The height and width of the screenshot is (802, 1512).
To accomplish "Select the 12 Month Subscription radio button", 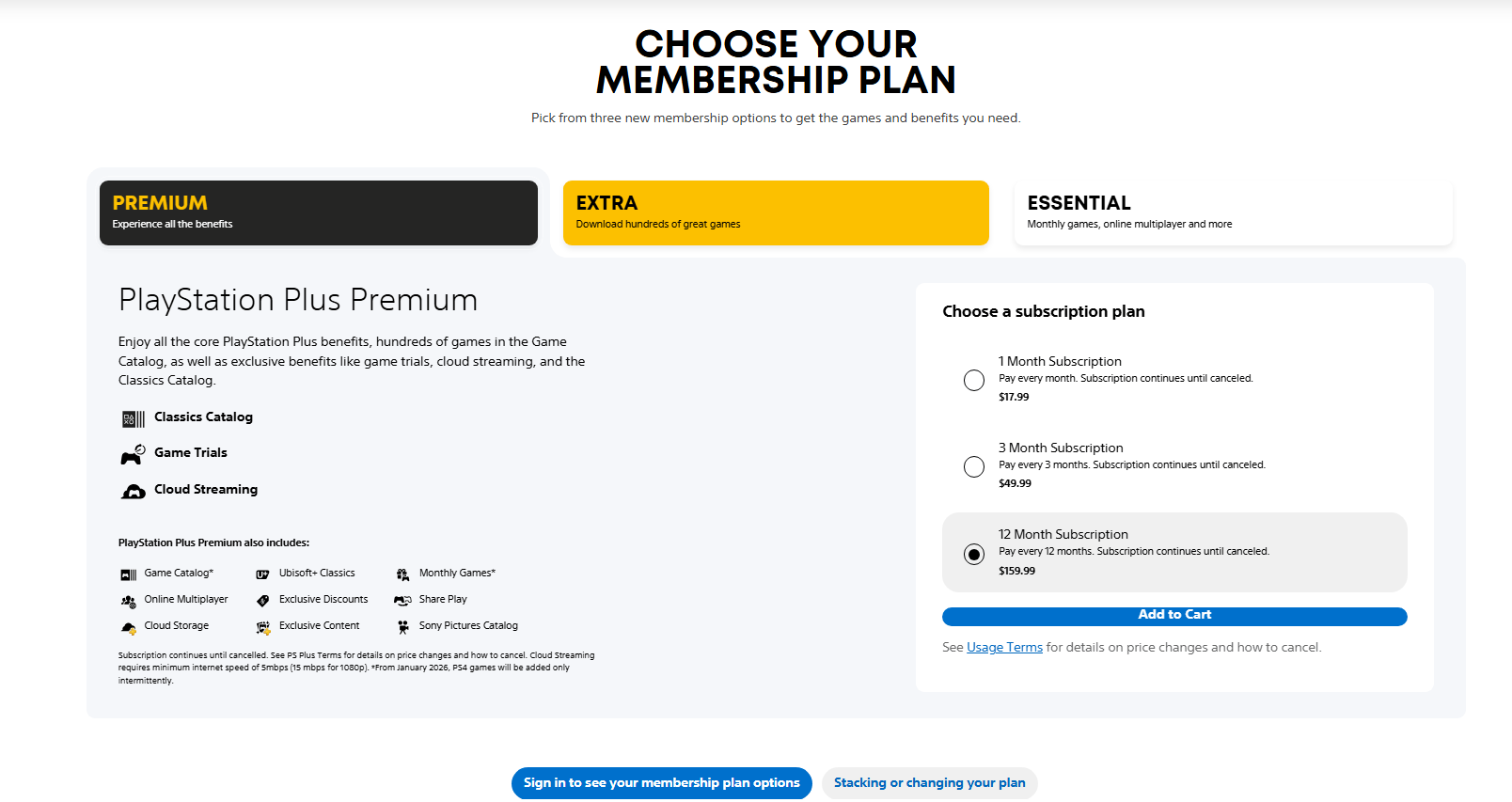I will [974, 554].
